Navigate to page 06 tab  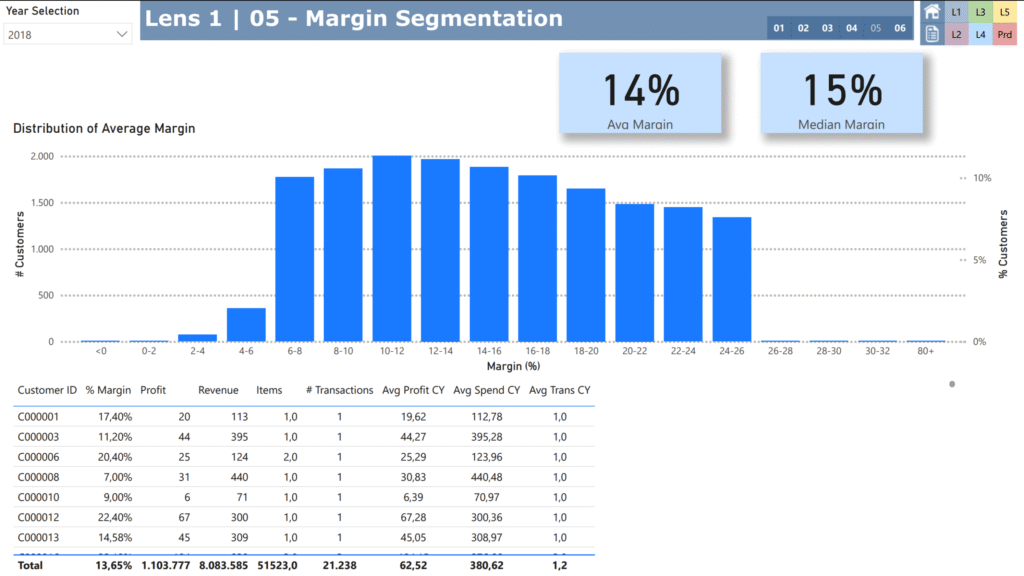pyautogui.click(x=900, y=28)
